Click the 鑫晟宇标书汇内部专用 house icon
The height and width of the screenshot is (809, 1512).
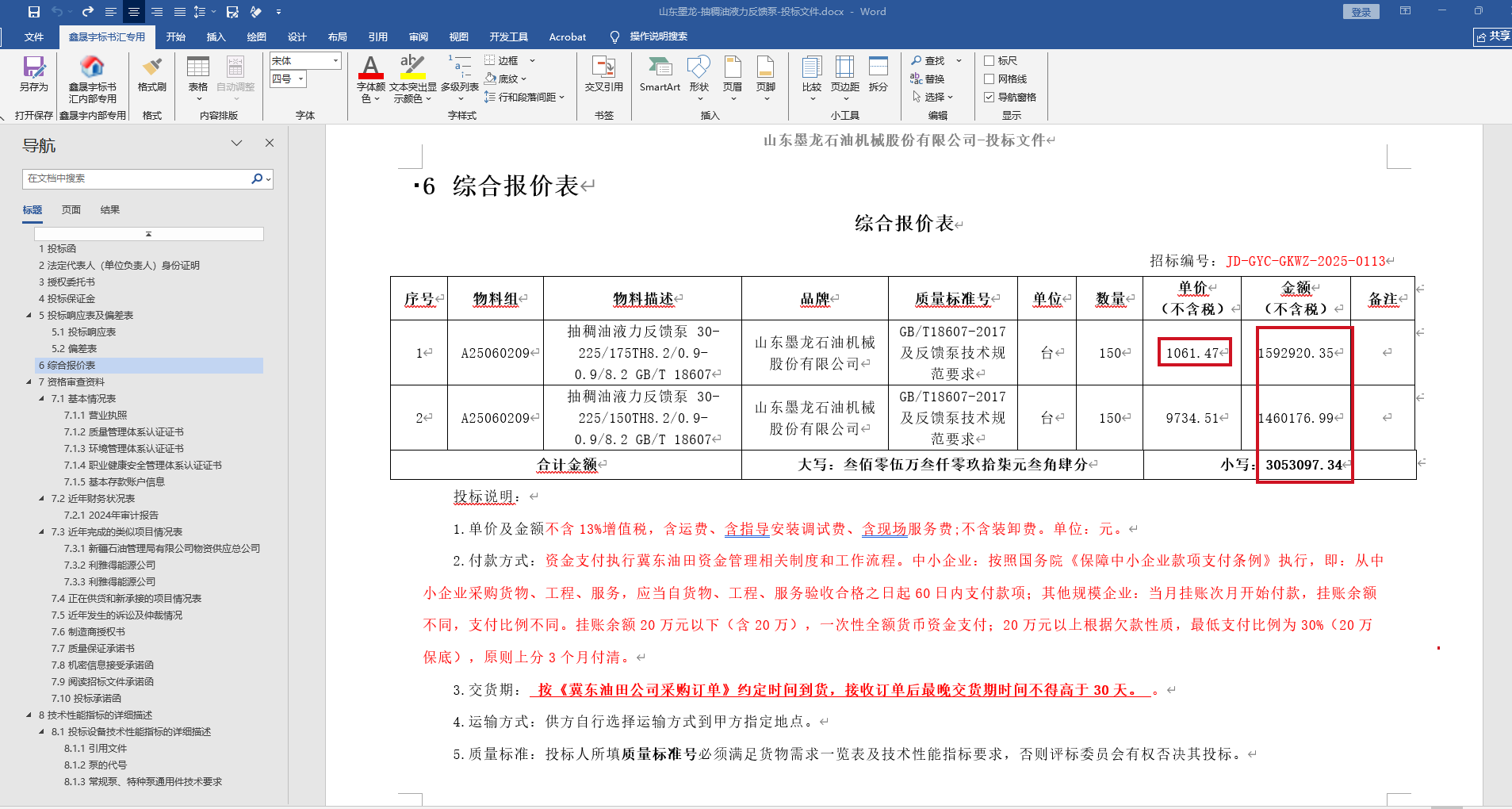click(93, 79)
